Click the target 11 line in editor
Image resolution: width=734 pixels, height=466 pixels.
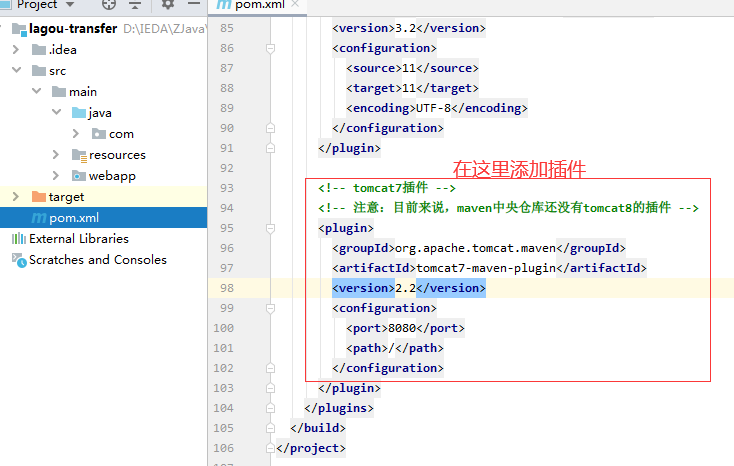(412, 88)
